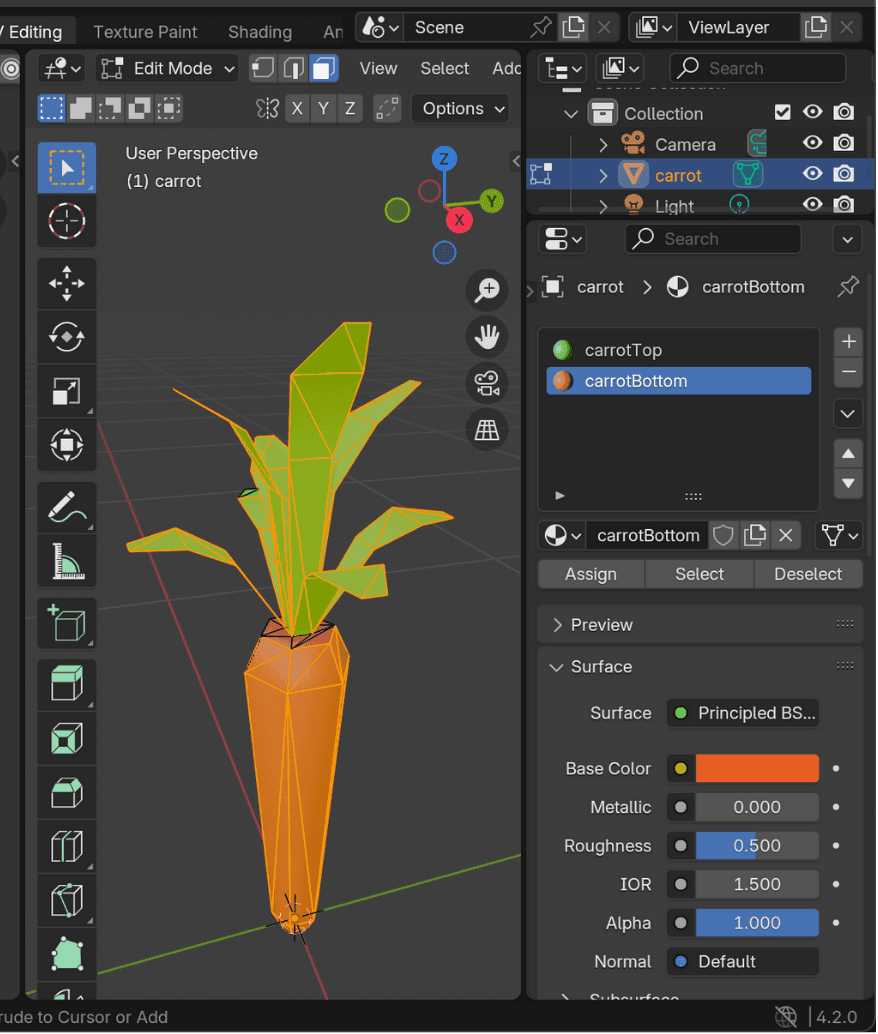Select the Loop Cut tool
Image resolution: width=878 pixels, height=1034 pixels.
point(67,847)
